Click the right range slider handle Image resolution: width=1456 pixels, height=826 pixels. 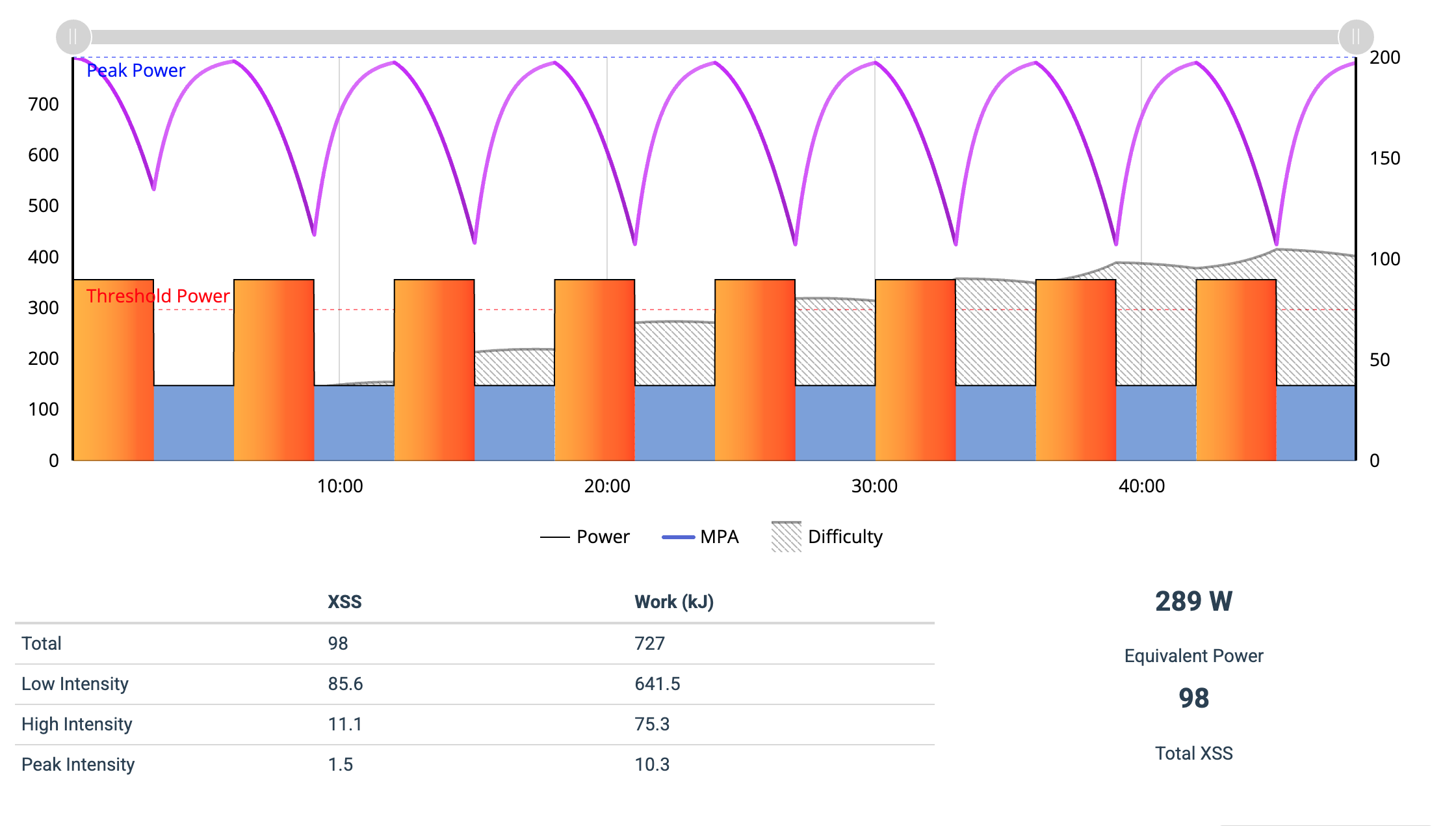click(x=1356, y=37)
